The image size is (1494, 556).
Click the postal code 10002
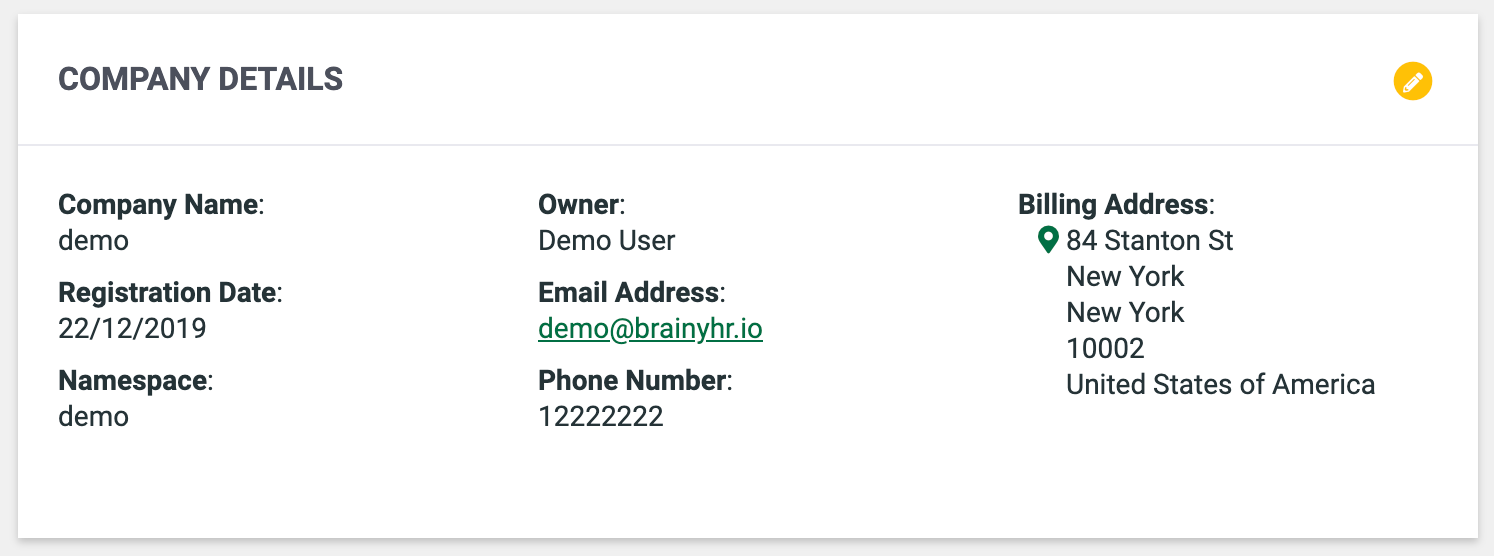tap(1105, 349)
